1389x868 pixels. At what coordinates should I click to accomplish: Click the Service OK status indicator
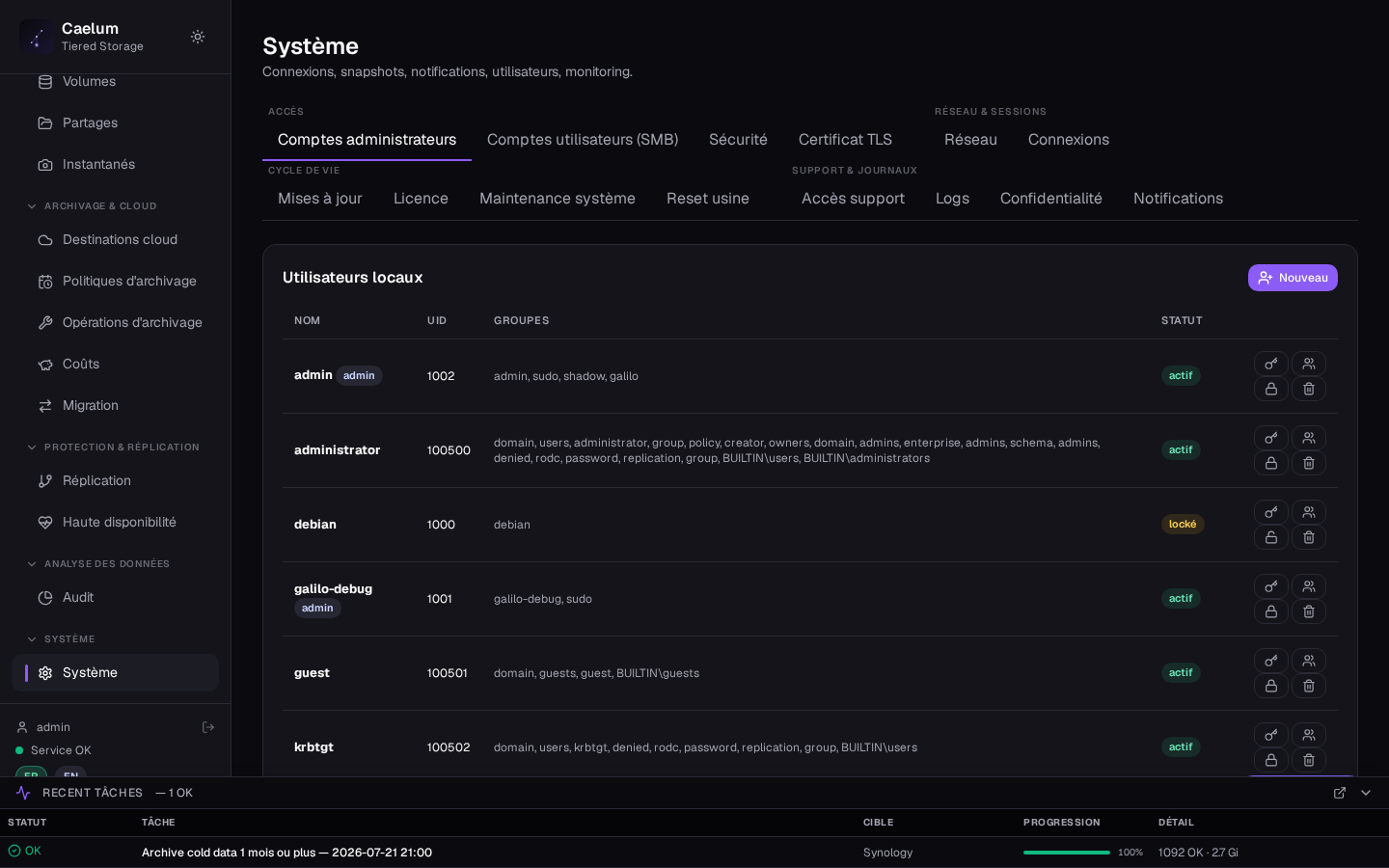click(x=53, y=750)
